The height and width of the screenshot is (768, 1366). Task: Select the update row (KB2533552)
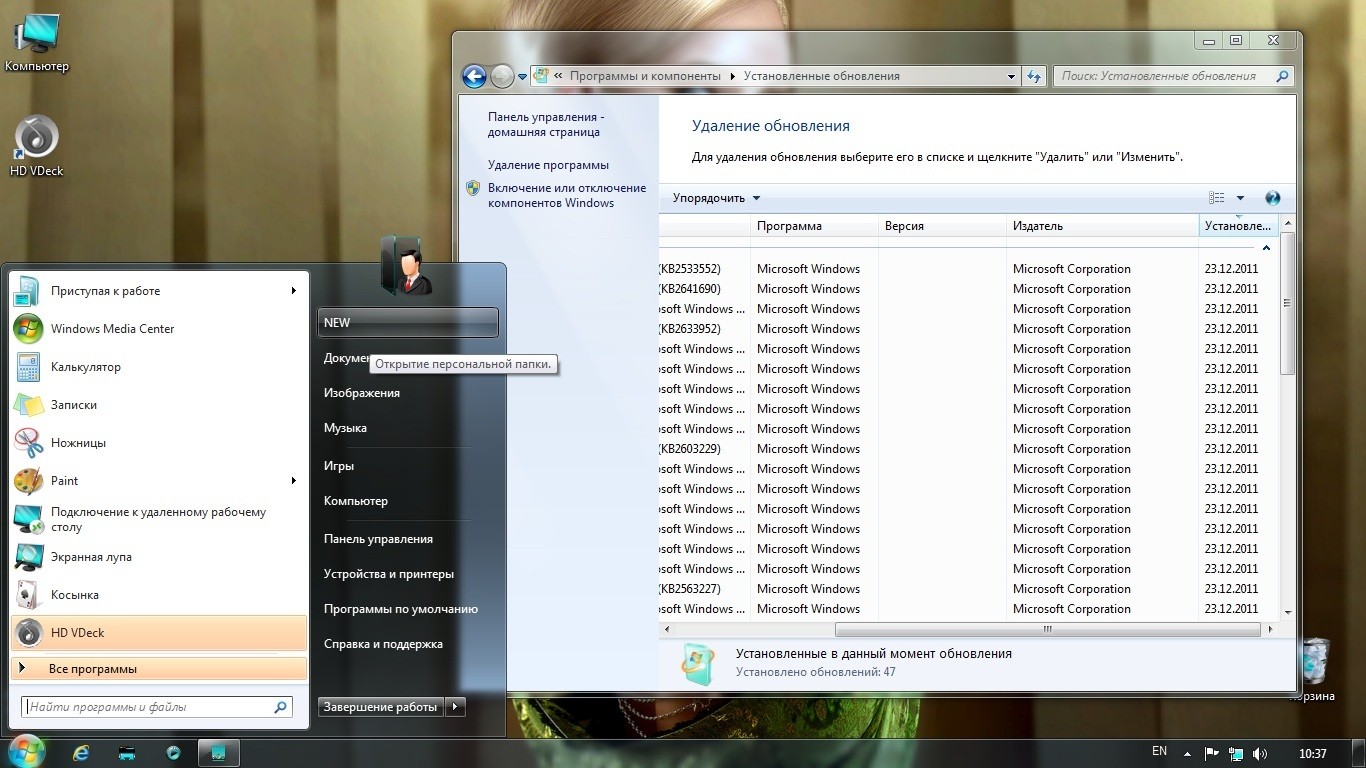pos(968,269)
